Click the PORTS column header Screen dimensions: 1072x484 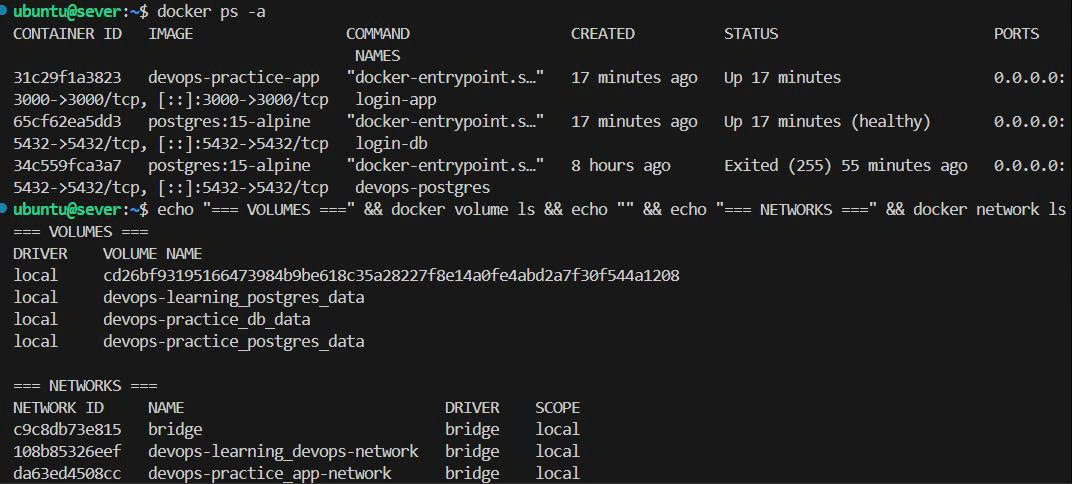[1016, 33]
